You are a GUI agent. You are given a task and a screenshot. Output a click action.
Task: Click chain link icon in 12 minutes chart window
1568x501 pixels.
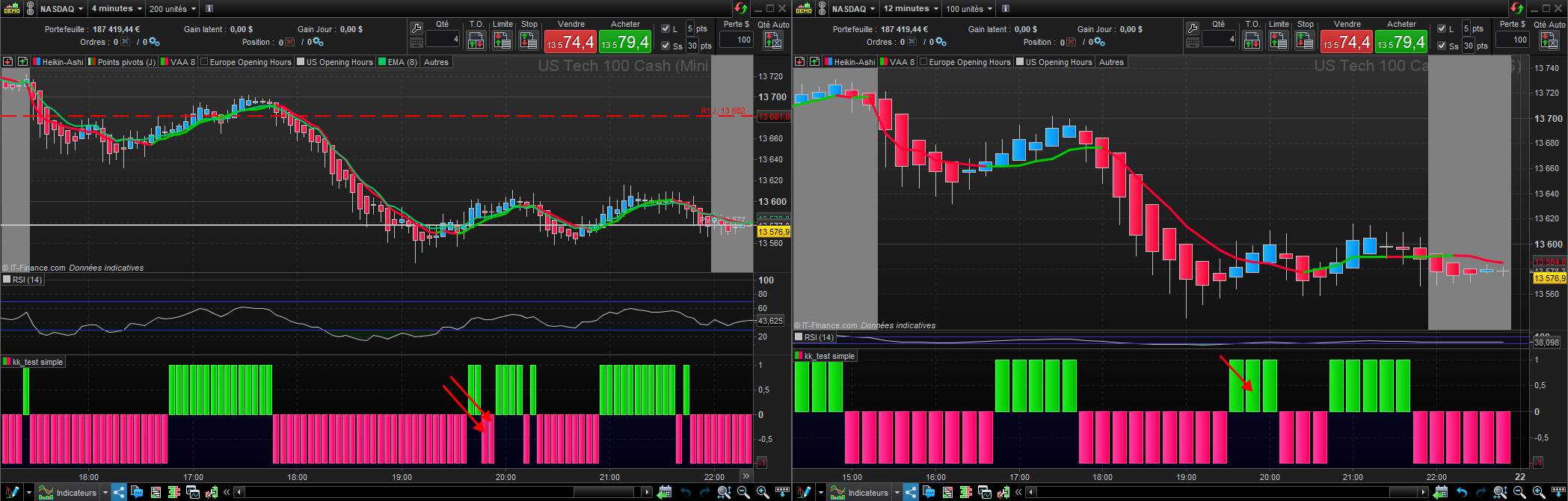click(822, 9)
